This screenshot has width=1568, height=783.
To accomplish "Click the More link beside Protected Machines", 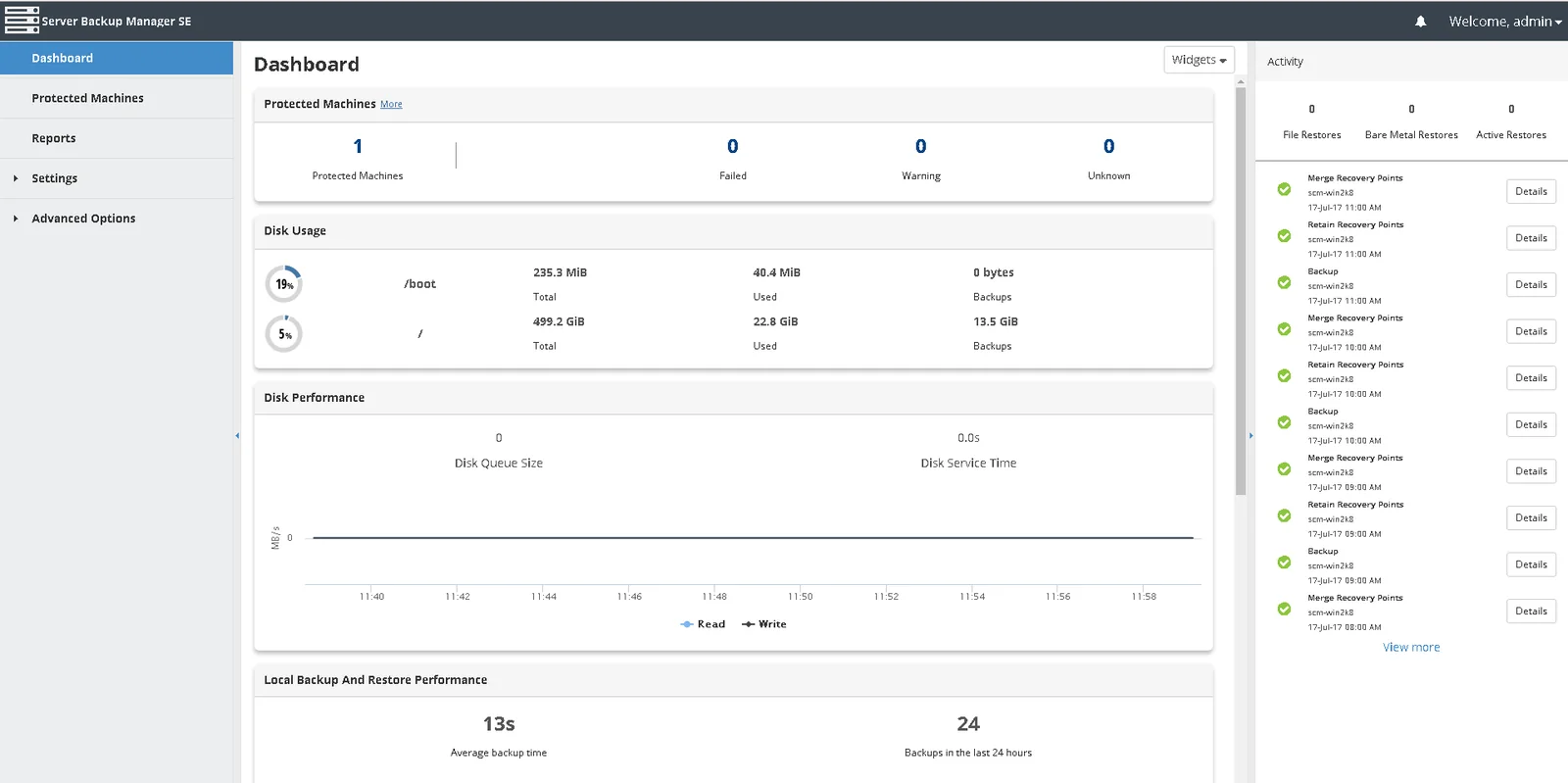I will point(391,104).
